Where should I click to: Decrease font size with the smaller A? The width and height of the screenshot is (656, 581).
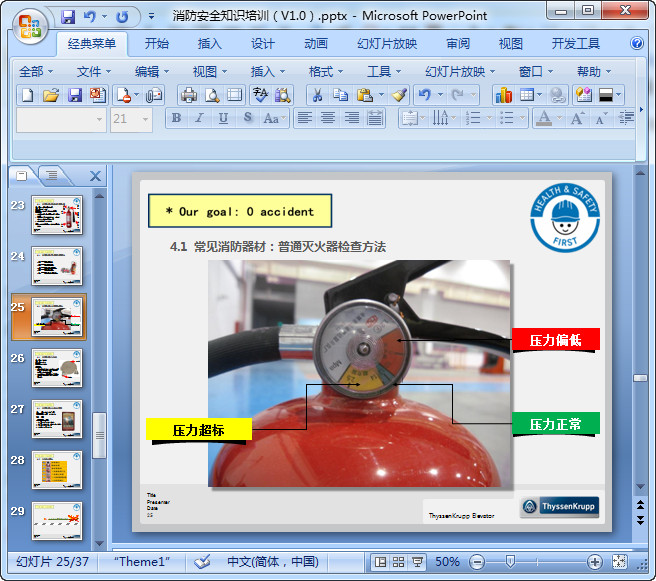(x=601, y=118)
